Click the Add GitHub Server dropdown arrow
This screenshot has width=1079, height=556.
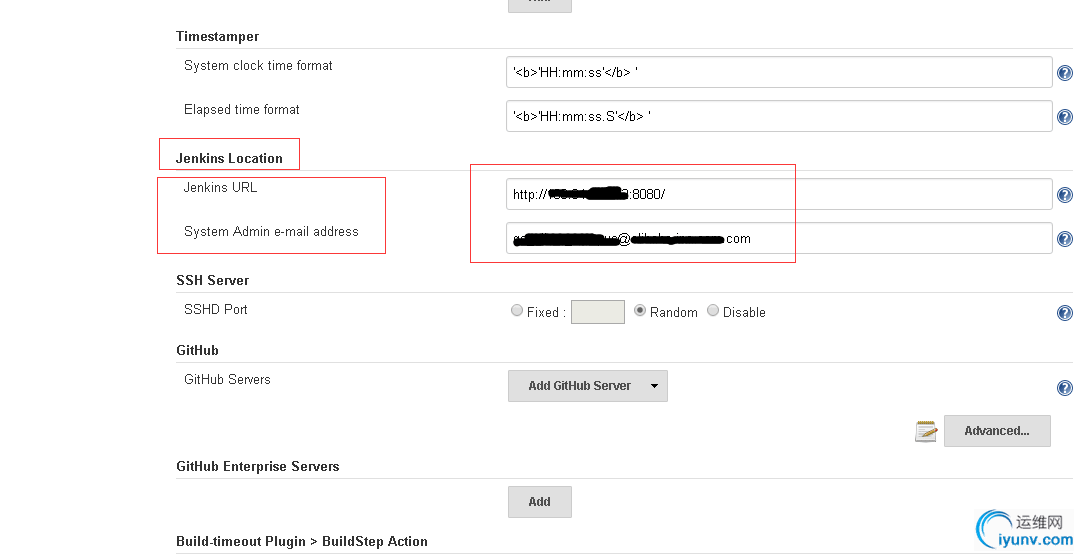[655, 386]
